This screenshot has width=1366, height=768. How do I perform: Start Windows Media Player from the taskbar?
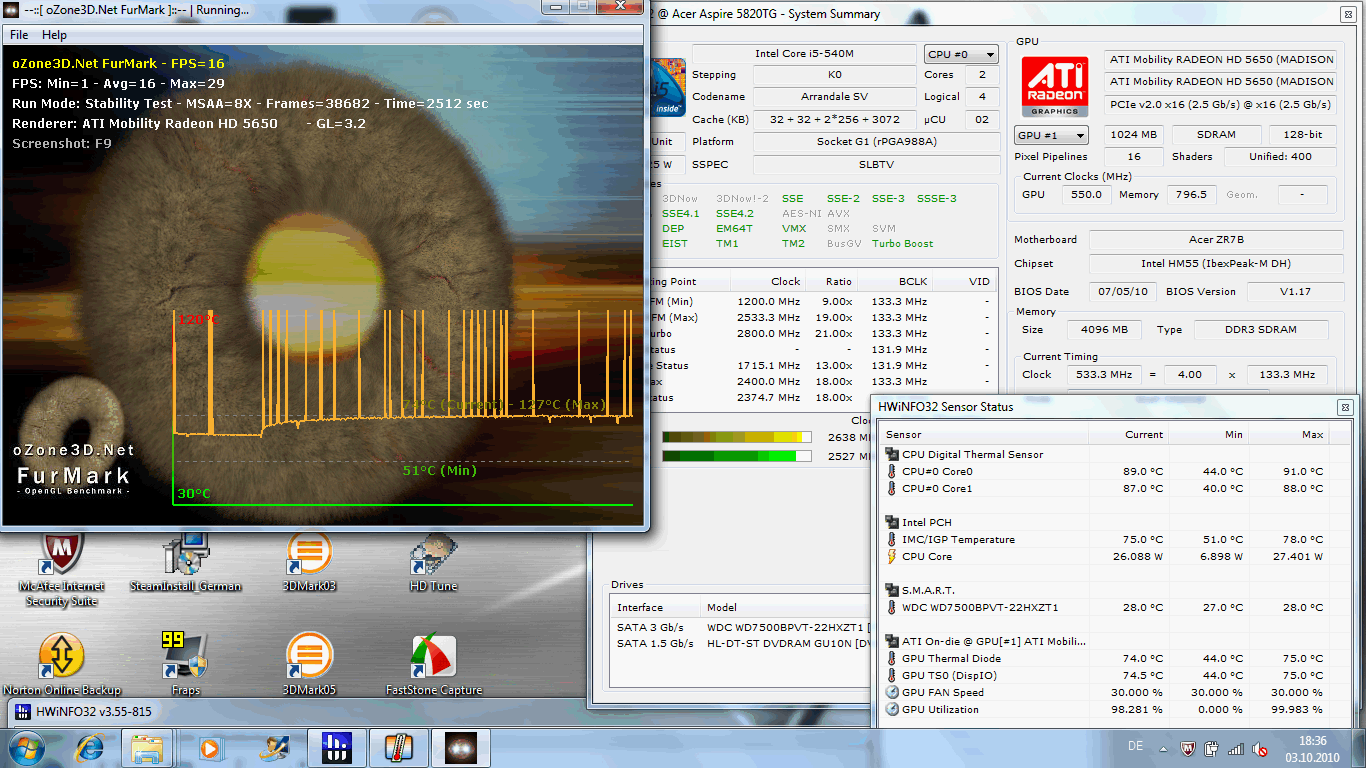[210, 748]
